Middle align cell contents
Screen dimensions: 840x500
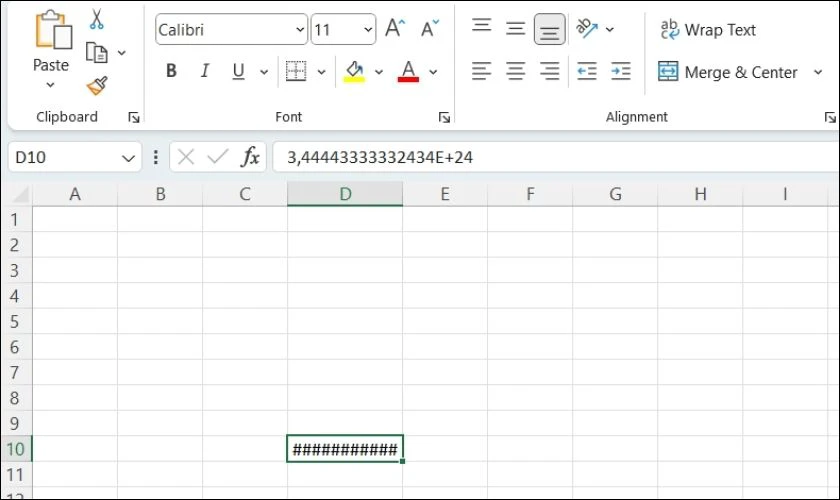tap(515, 28)
